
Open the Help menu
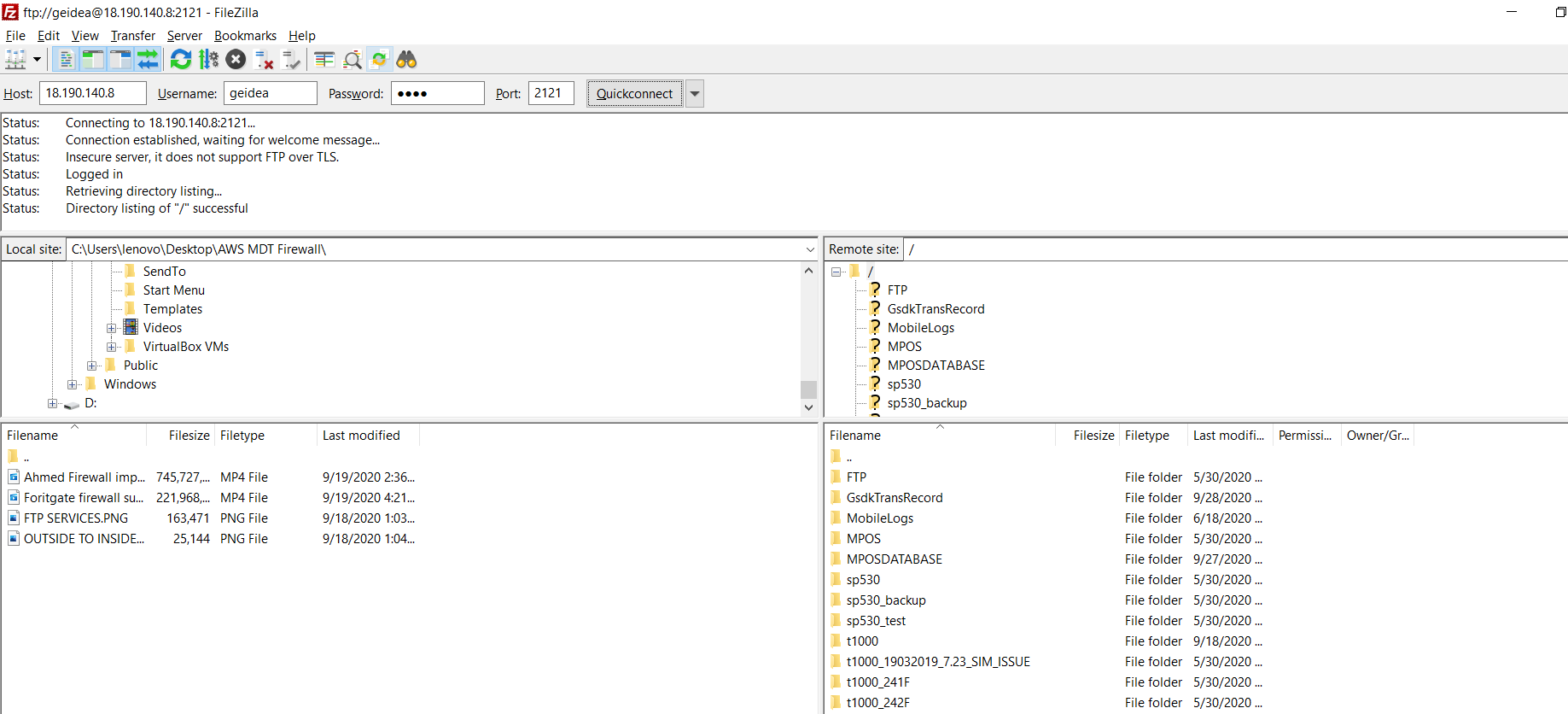pyautogui.click(x=302, y=36)
